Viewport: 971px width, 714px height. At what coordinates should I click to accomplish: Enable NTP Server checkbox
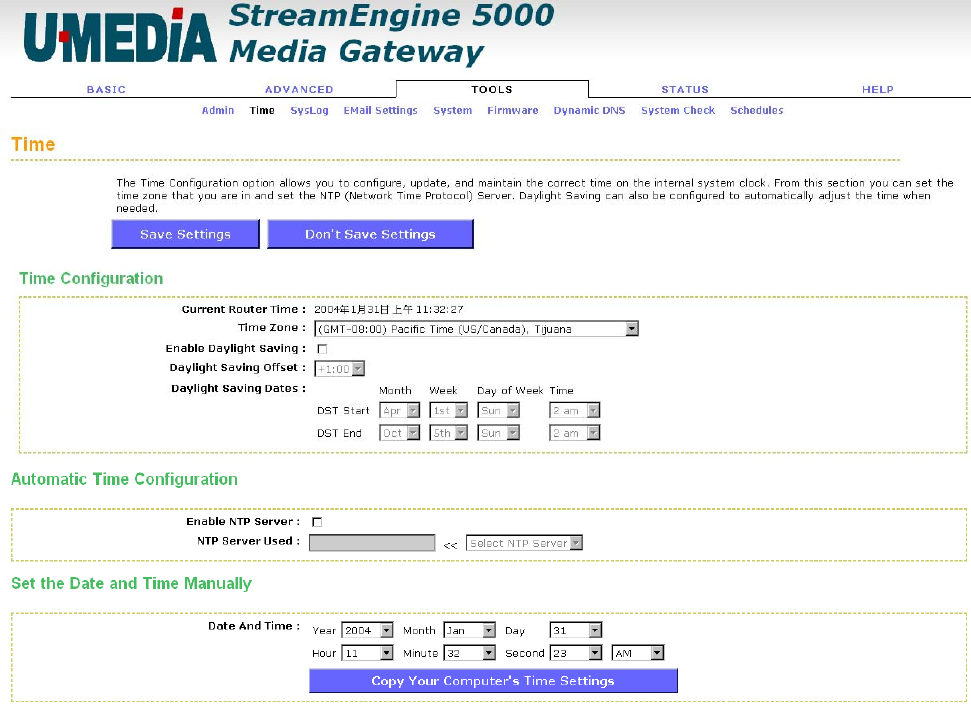point(317,522)
